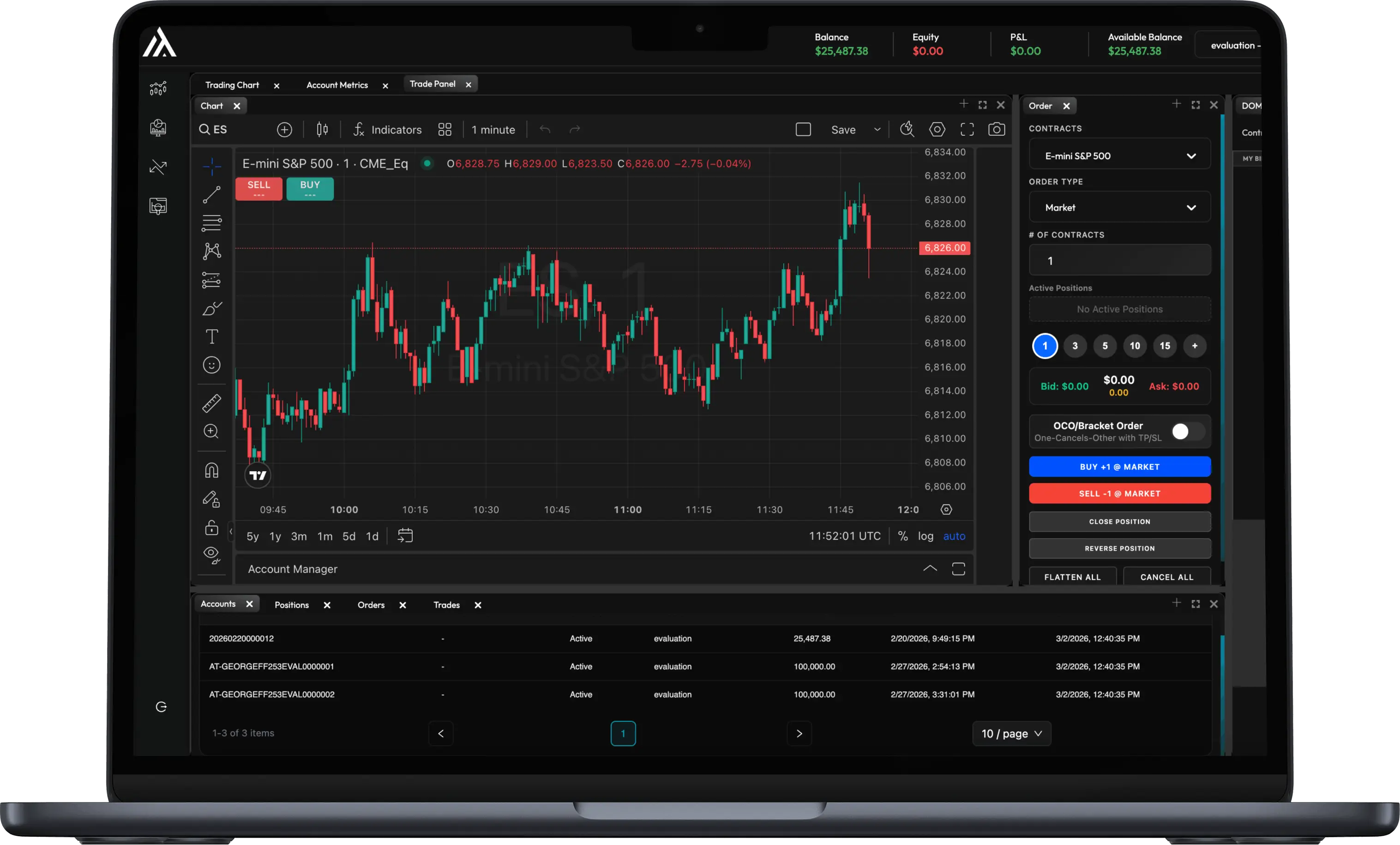The image size is (1400, 845).
Task: Click the compare or add symbol plus icon
Action: 285,130
